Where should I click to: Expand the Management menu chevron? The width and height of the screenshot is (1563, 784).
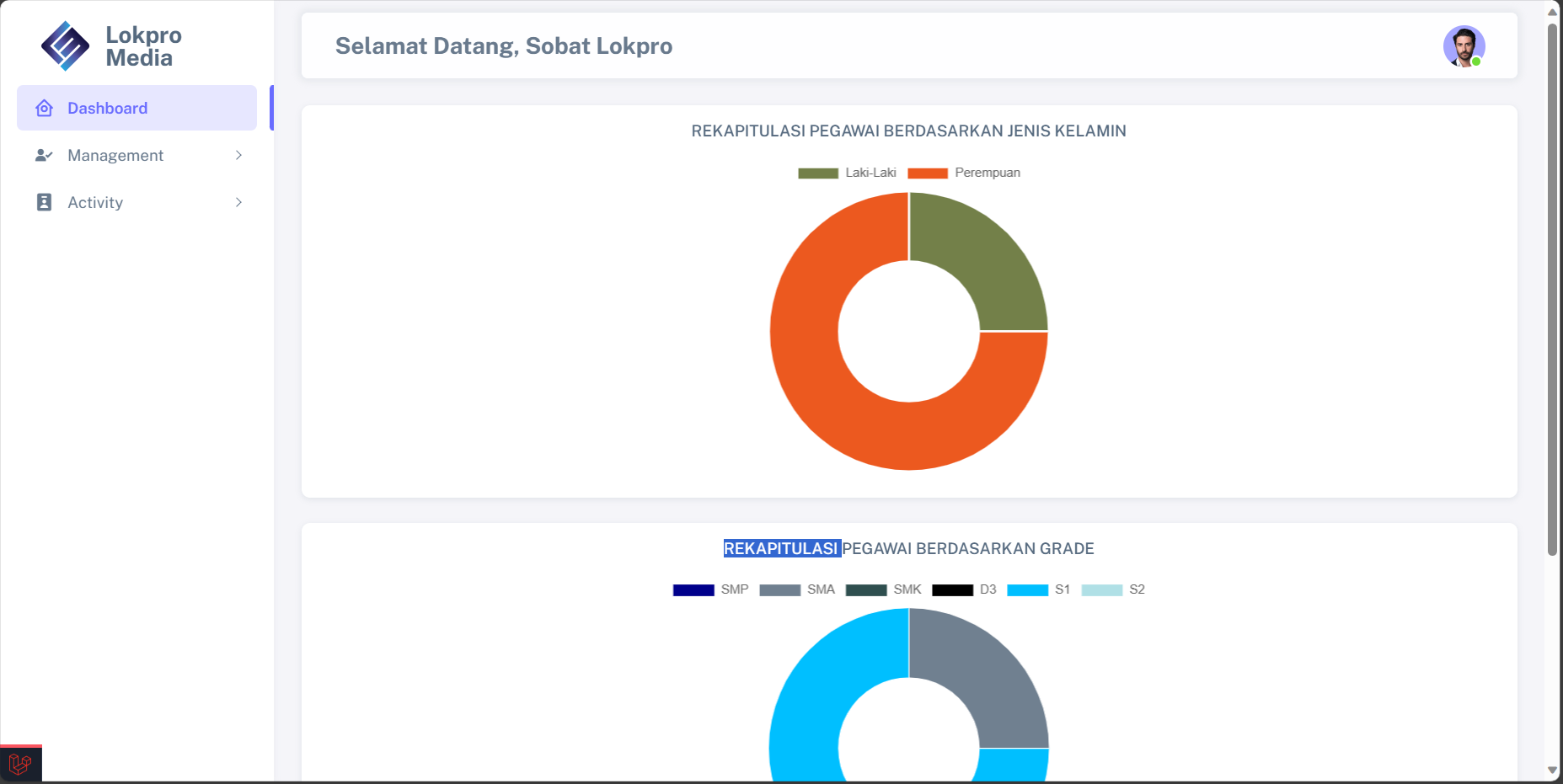[238, 155]
